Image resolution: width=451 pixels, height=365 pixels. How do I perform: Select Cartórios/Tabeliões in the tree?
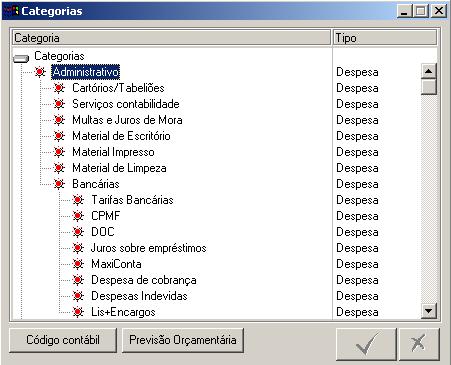pyautogui.click(x=118, y=88)
